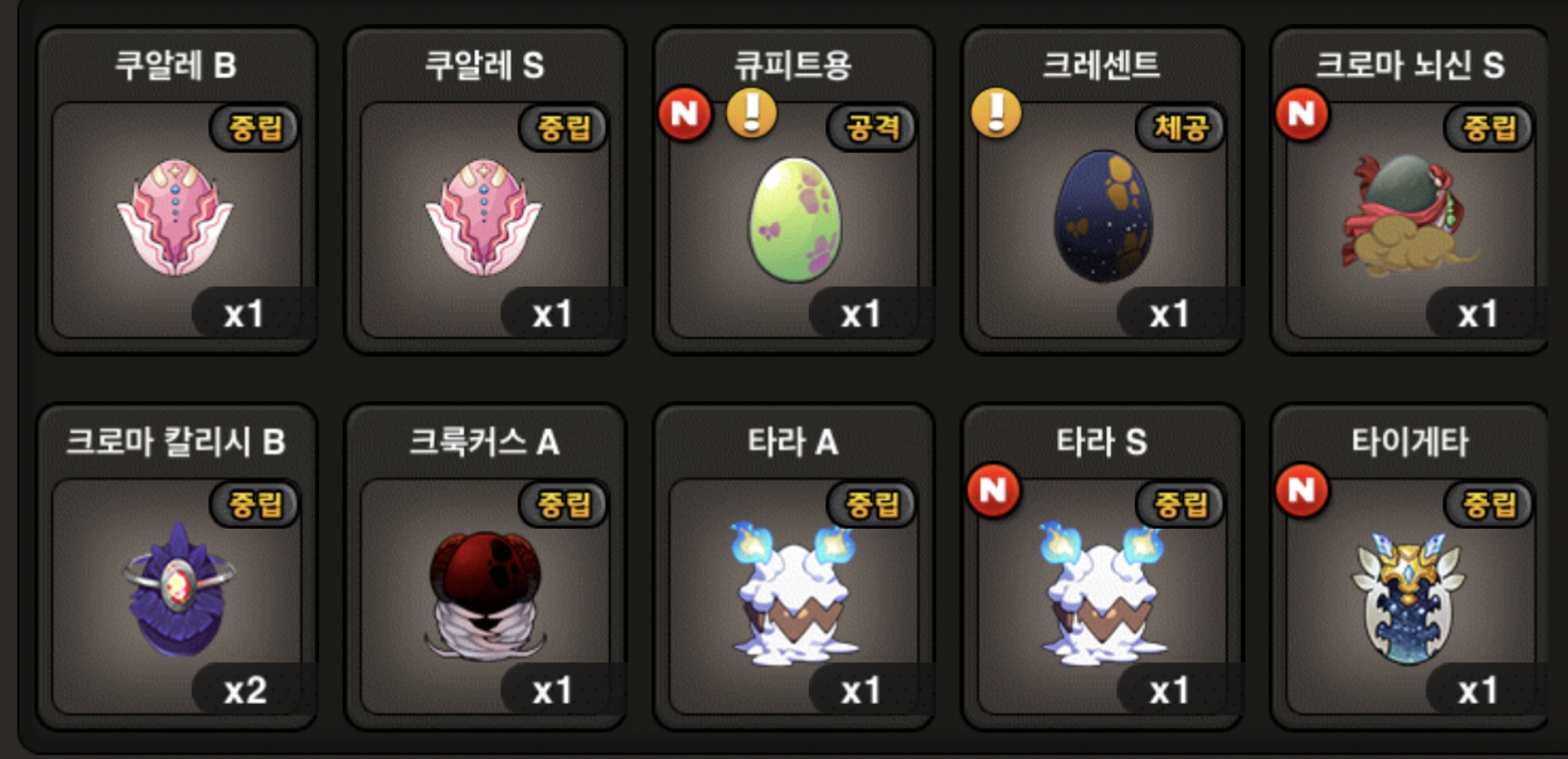Click the 중립 tag on 크룩커스 A

click(563, 504)
